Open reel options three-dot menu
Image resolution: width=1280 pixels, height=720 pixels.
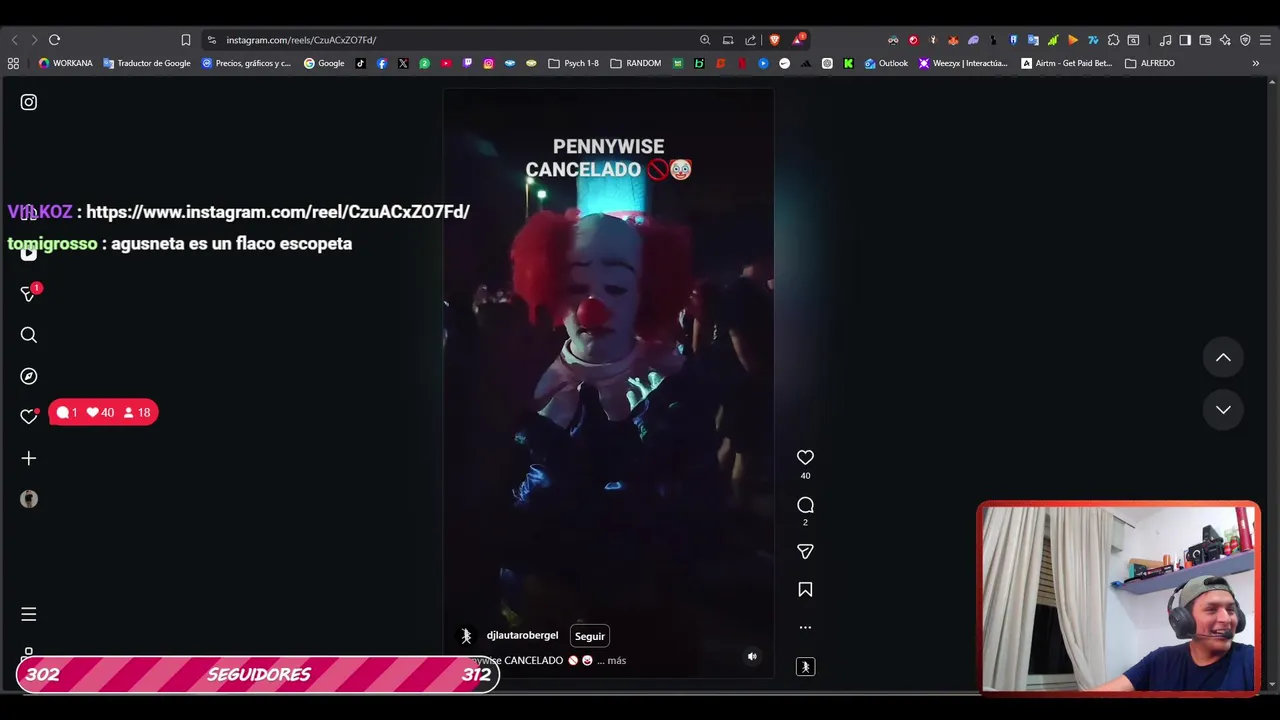point(805,628)
